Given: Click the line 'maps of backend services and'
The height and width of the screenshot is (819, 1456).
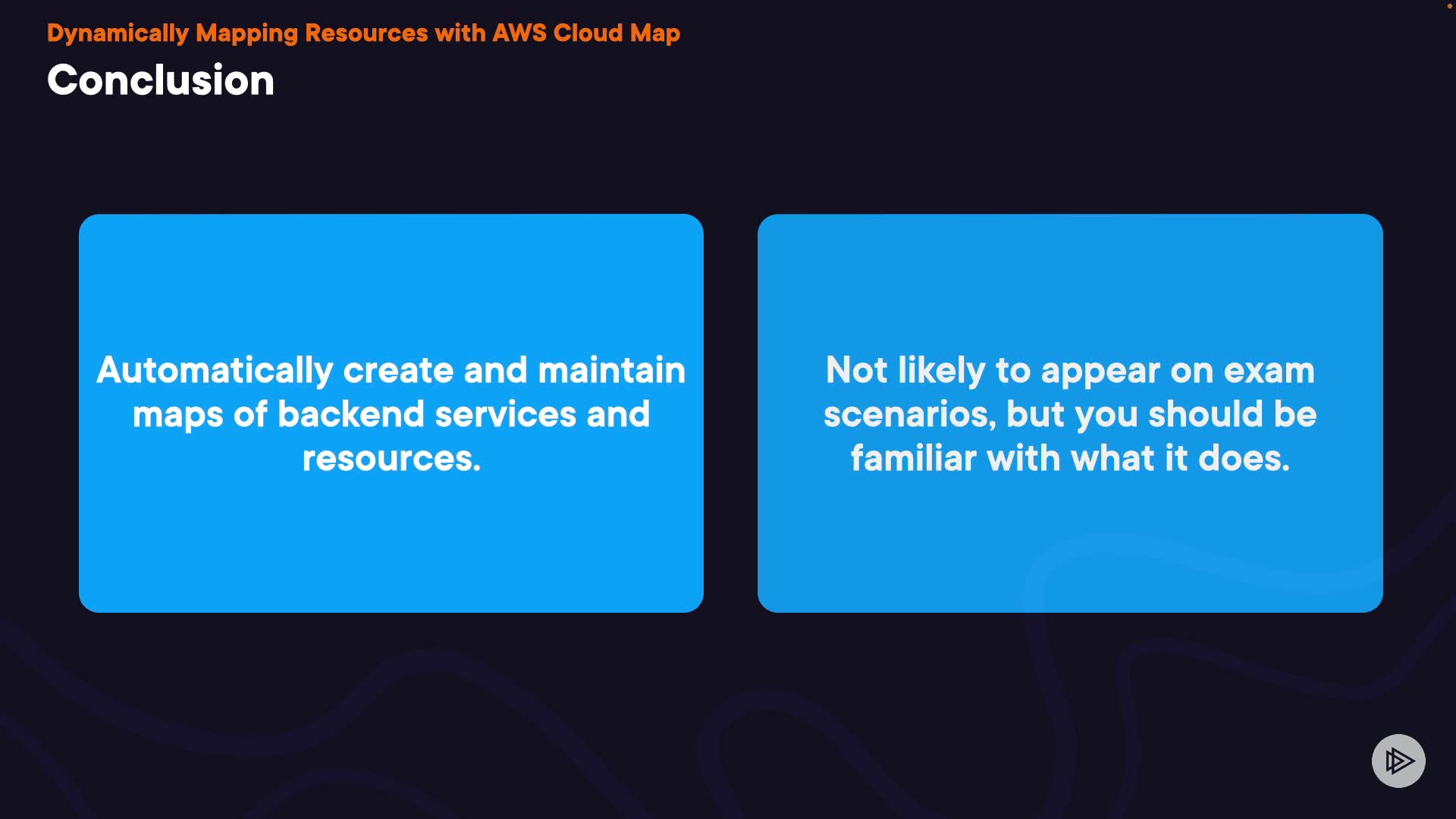Looking at the screenshot, I should 391,414.
